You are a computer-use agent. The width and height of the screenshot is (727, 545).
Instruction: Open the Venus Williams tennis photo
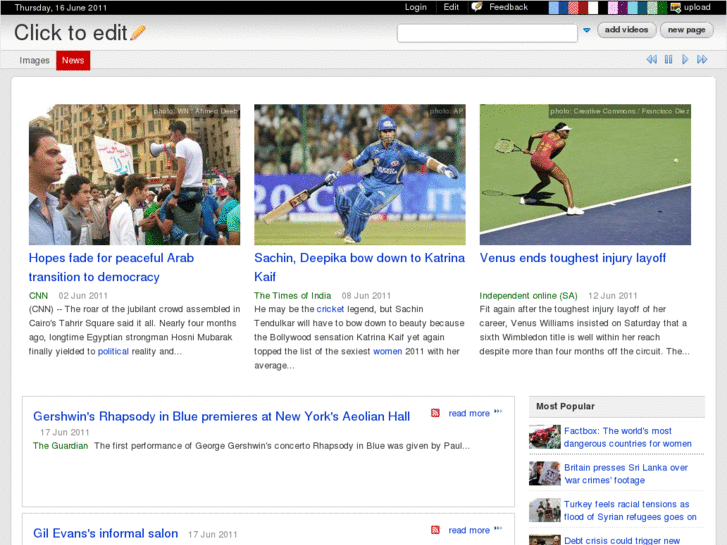[585, 174]
